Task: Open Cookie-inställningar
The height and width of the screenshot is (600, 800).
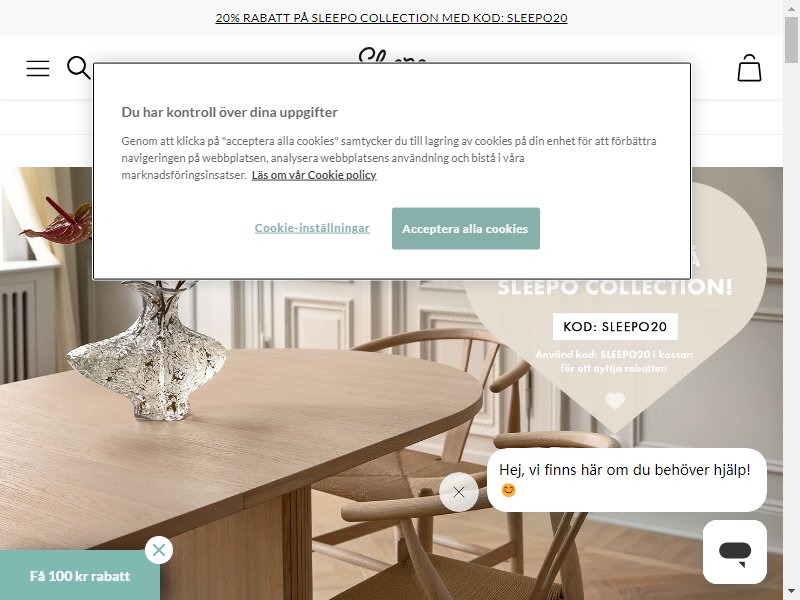Action: [312, 228]
